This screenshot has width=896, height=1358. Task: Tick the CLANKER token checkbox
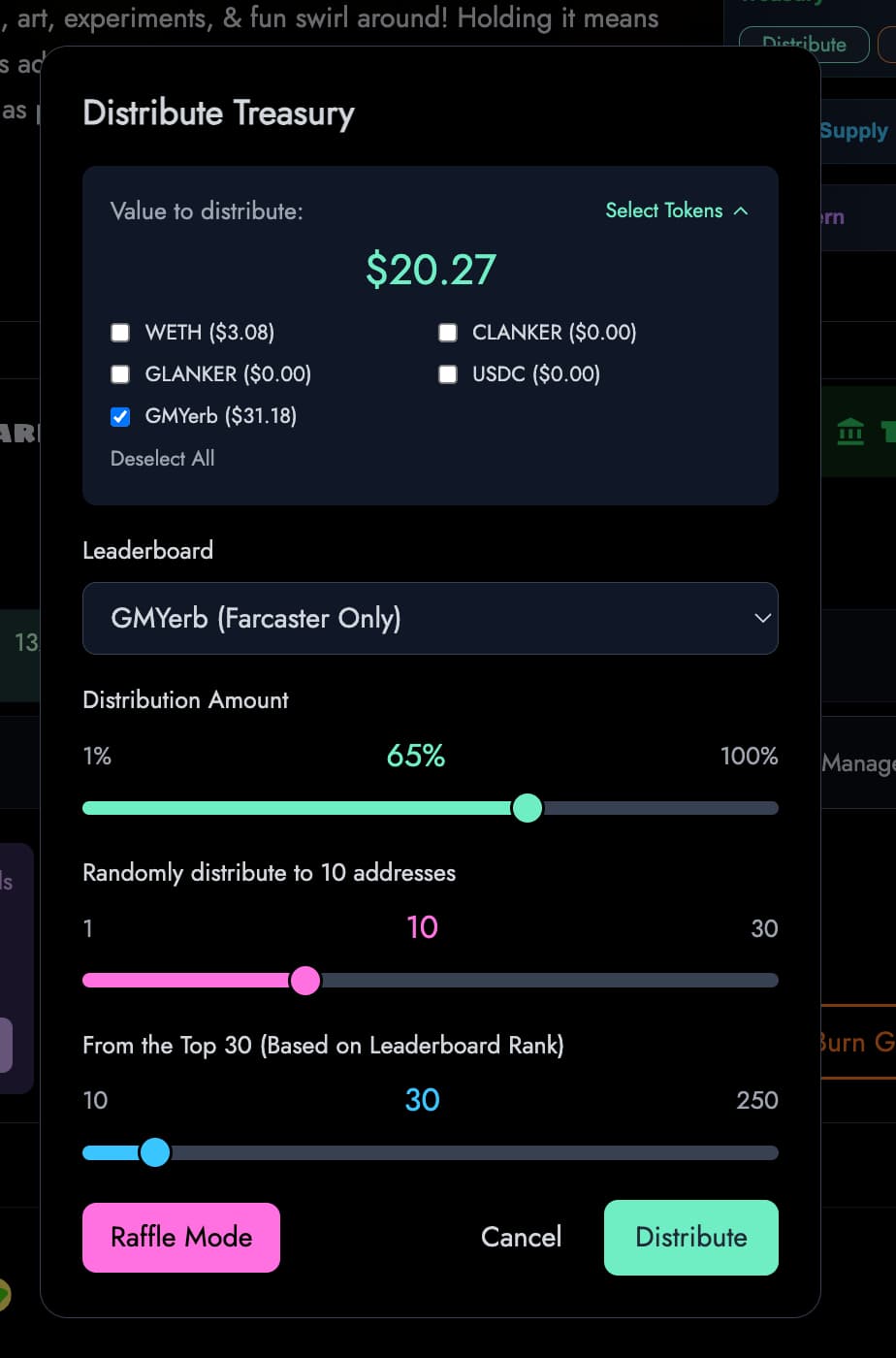[448, 333]
